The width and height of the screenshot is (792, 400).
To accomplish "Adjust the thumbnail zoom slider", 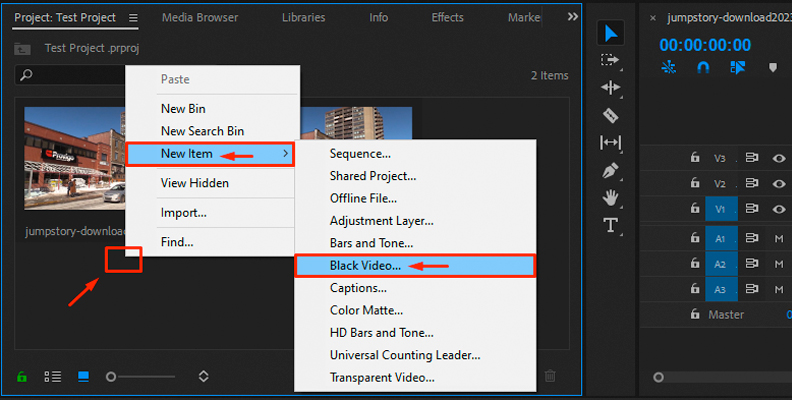I will coord(111,376).
